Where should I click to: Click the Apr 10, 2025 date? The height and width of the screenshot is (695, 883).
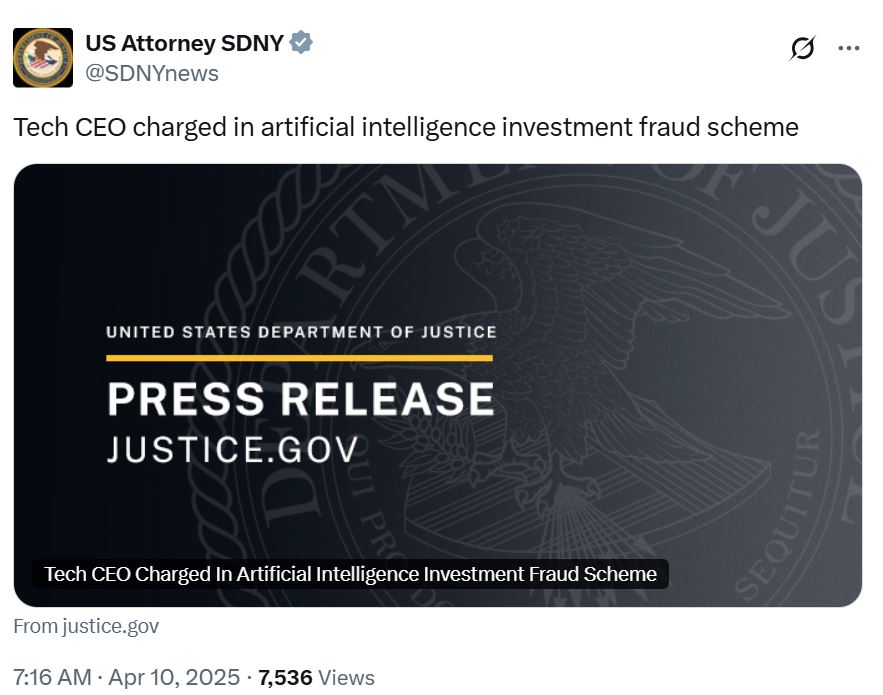pos(176,677)
